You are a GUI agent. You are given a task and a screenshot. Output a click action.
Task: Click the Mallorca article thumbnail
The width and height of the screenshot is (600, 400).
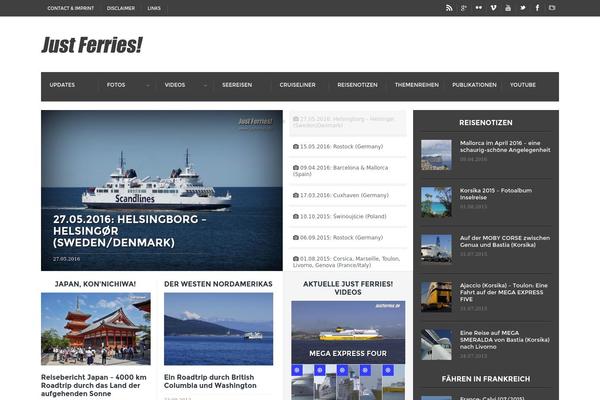tap(436, 155)
